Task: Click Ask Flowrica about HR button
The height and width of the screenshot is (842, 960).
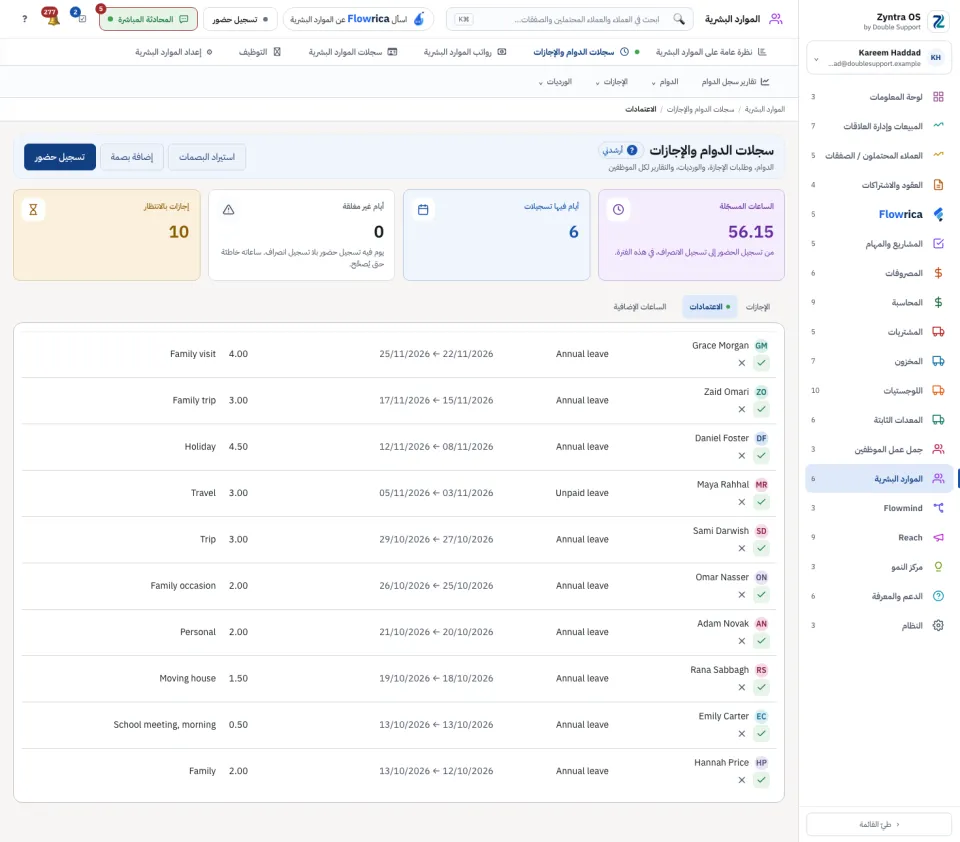Action: (358, 19)
